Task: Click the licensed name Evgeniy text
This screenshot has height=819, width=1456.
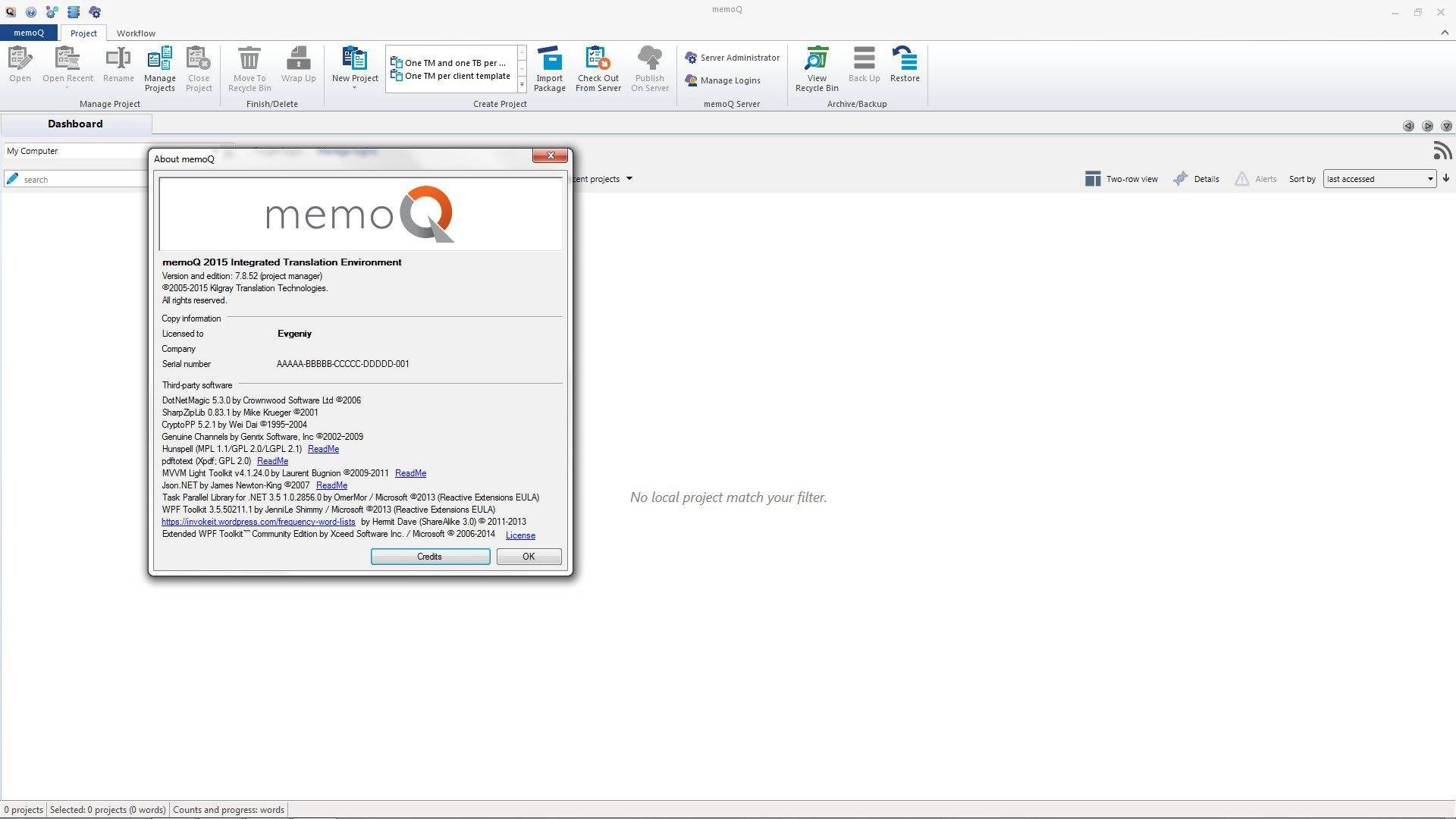Action: pyautogui.click(x=294, y=334)
